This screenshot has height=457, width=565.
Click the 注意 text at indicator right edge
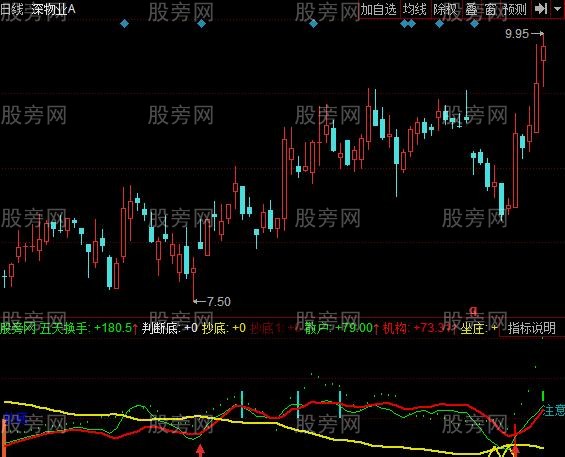click(x=554, y=411)
